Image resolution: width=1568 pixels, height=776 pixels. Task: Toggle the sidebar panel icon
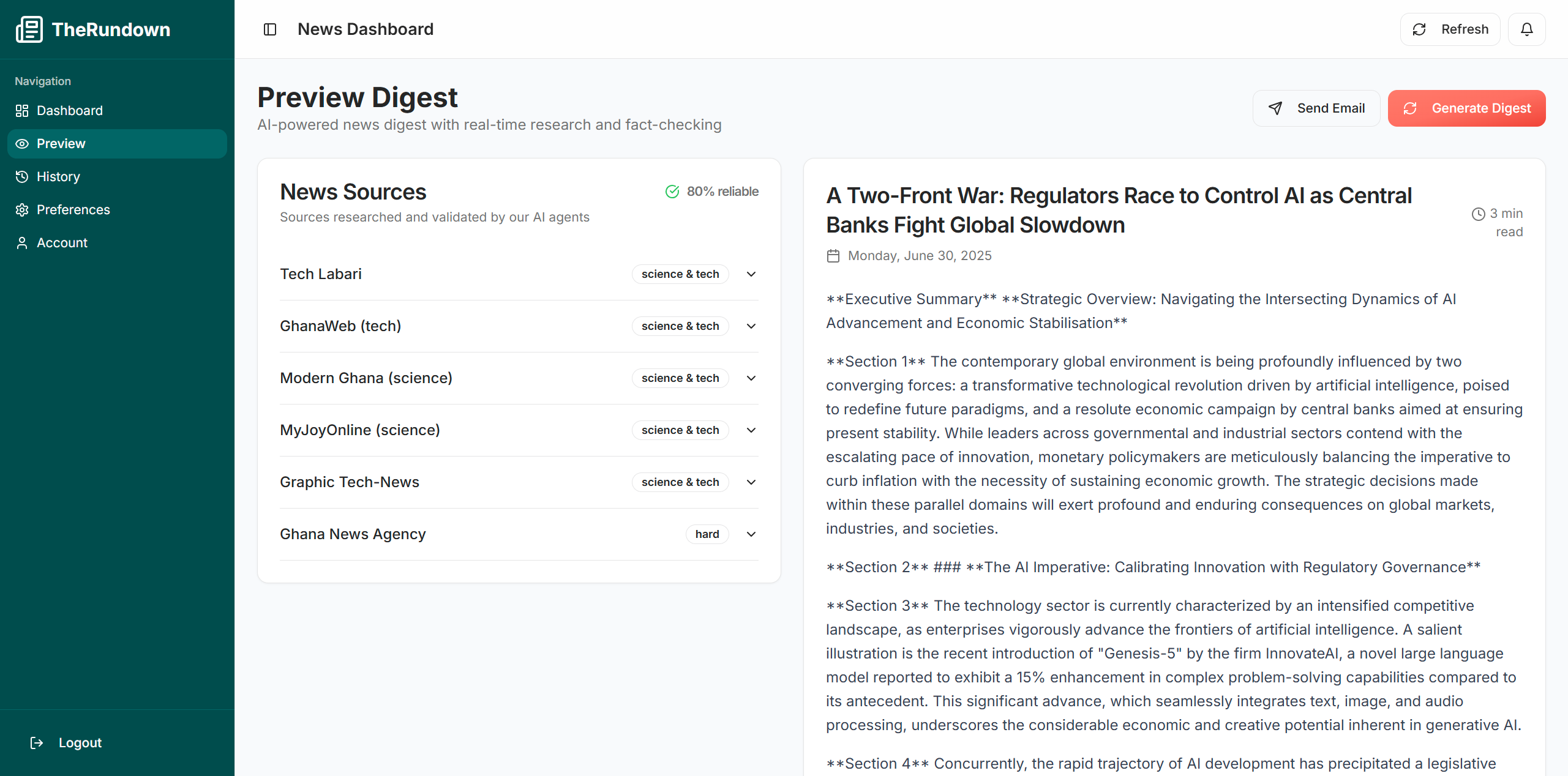pos(270,29)
